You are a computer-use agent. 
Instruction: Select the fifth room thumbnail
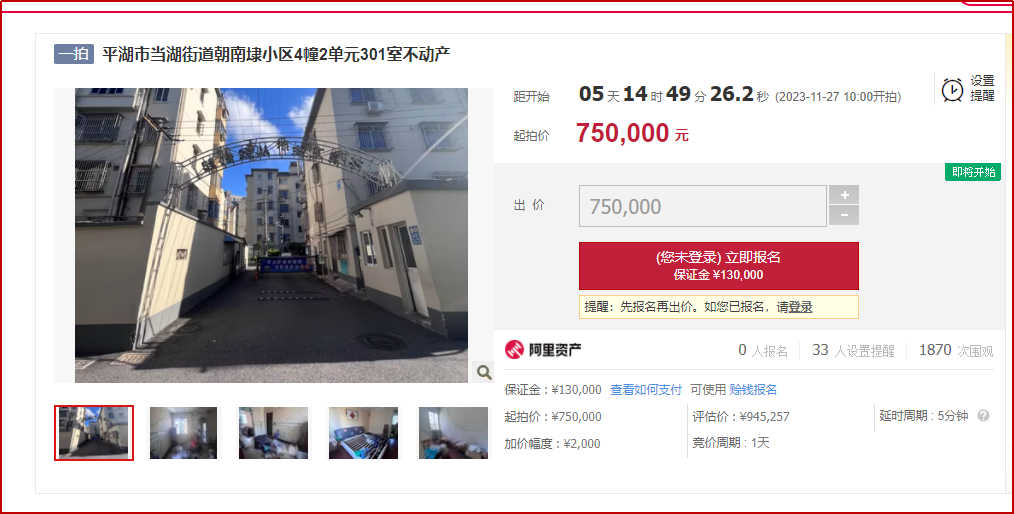[x=453, y=433]
